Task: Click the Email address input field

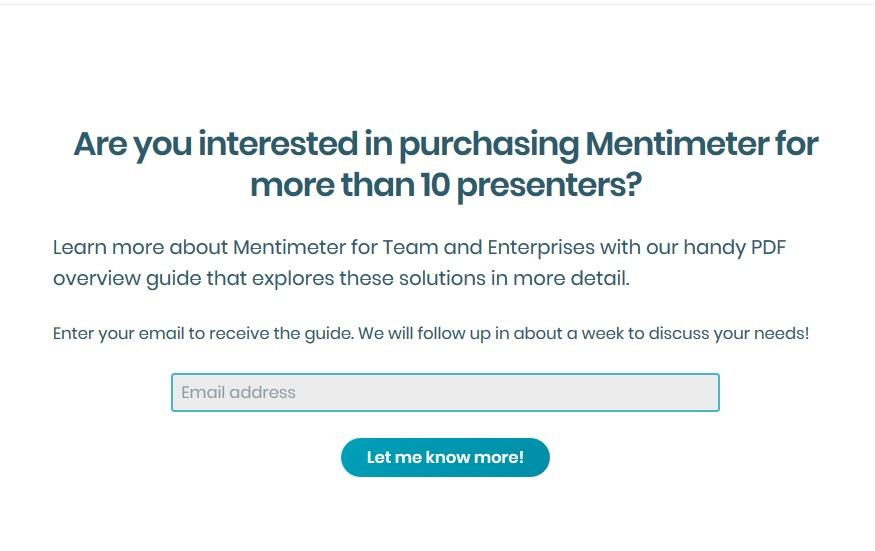Action: pyautogui.click(x=445, y=392)
